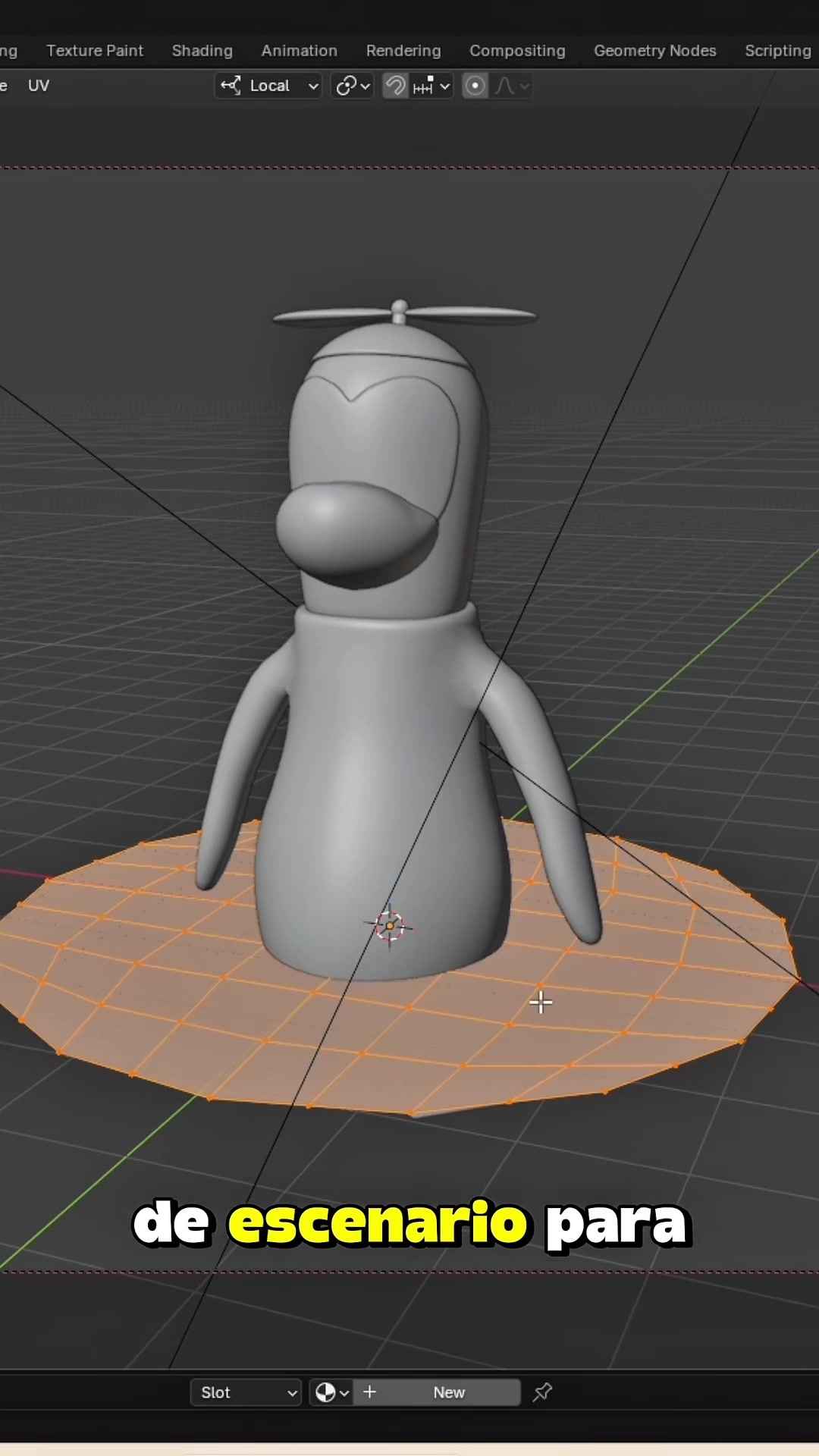Open the snapping options dropdown

[x=431, y=86]
